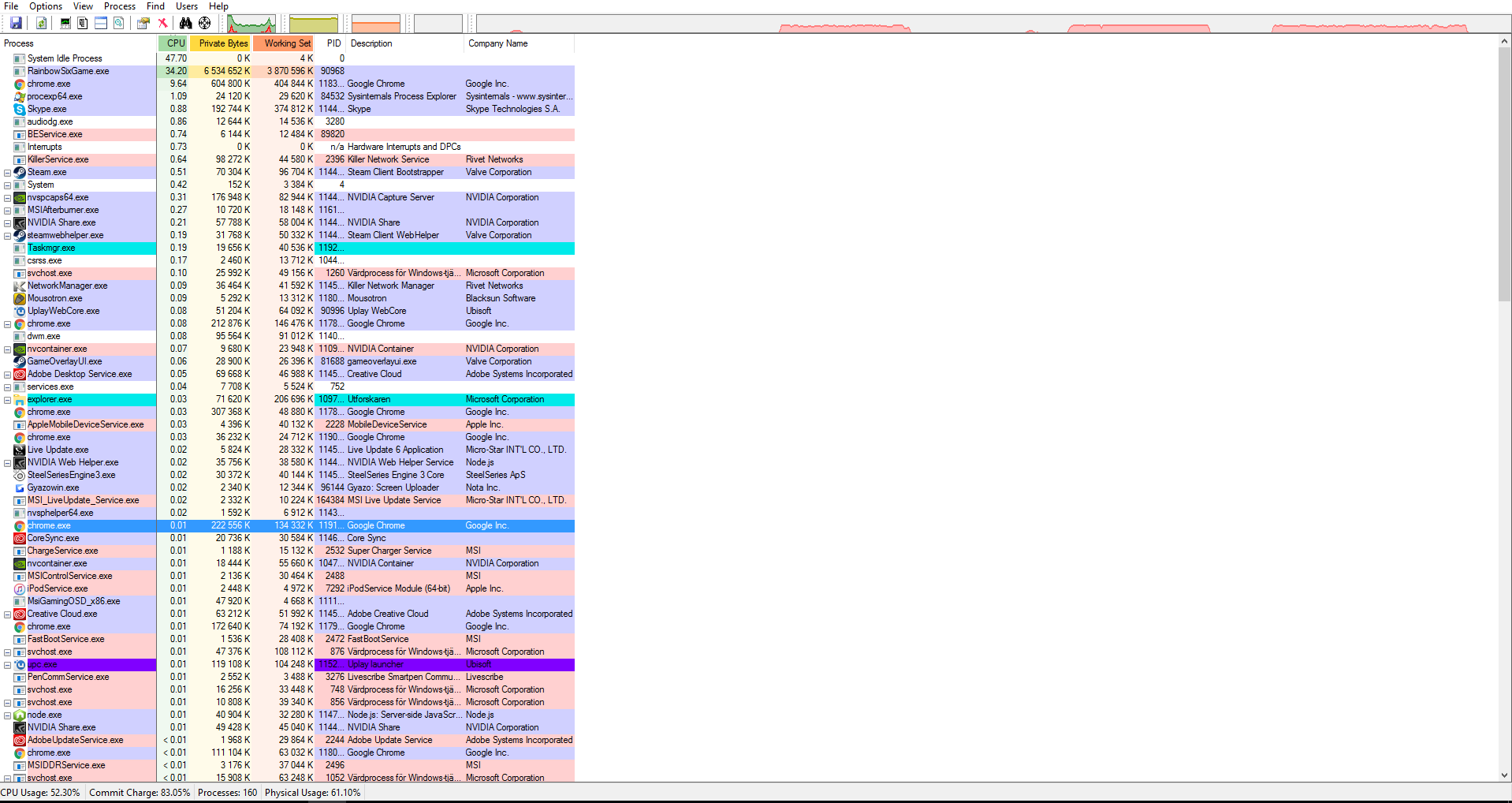The height and width of the screenshot is (803, 1512).
Task: Collapse the Creative Cloud.exe tree node
Action: [x=7, y=614]
